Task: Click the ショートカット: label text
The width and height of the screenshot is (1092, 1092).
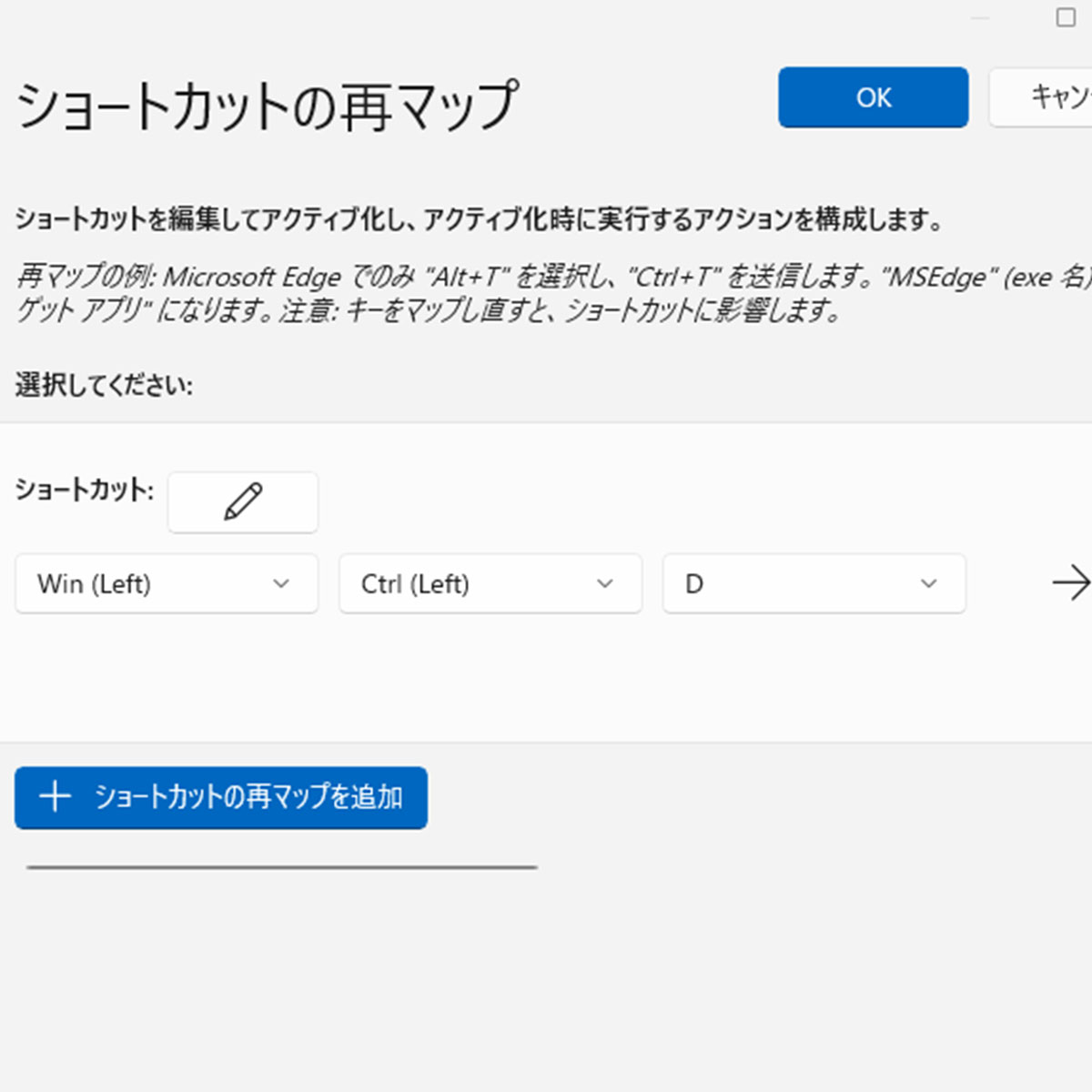Action: point(85,490)
